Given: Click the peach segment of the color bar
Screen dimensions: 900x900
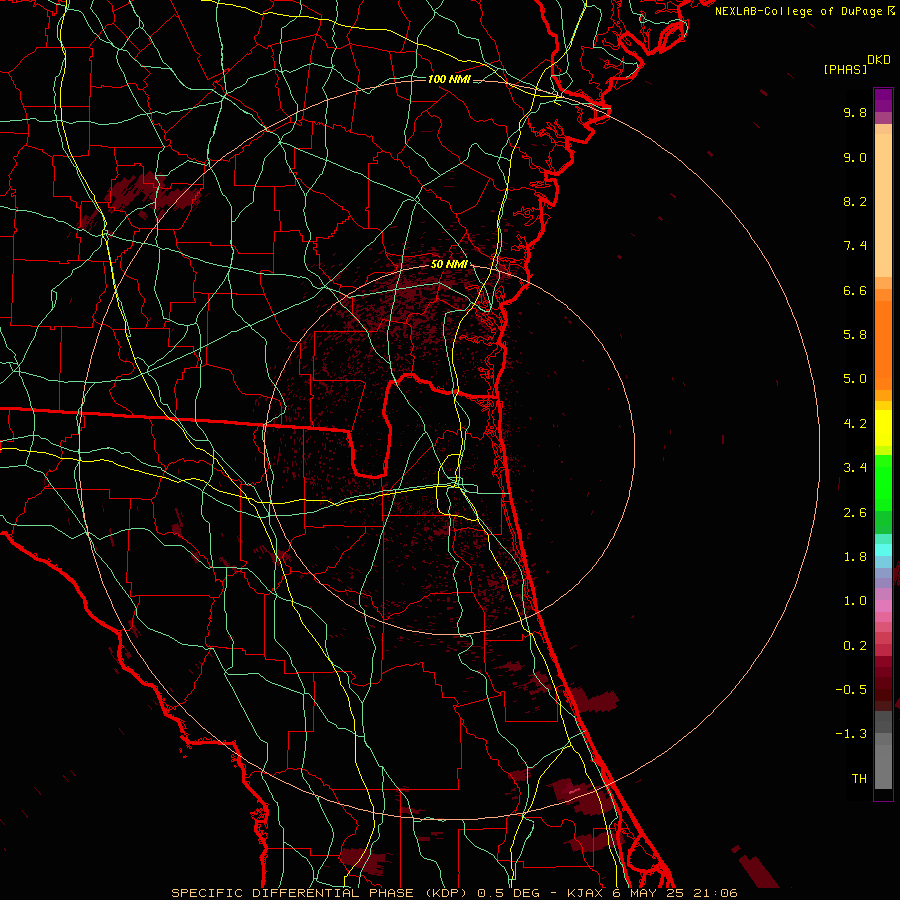Looking at the screenshot, I should (x=883, y=201).
